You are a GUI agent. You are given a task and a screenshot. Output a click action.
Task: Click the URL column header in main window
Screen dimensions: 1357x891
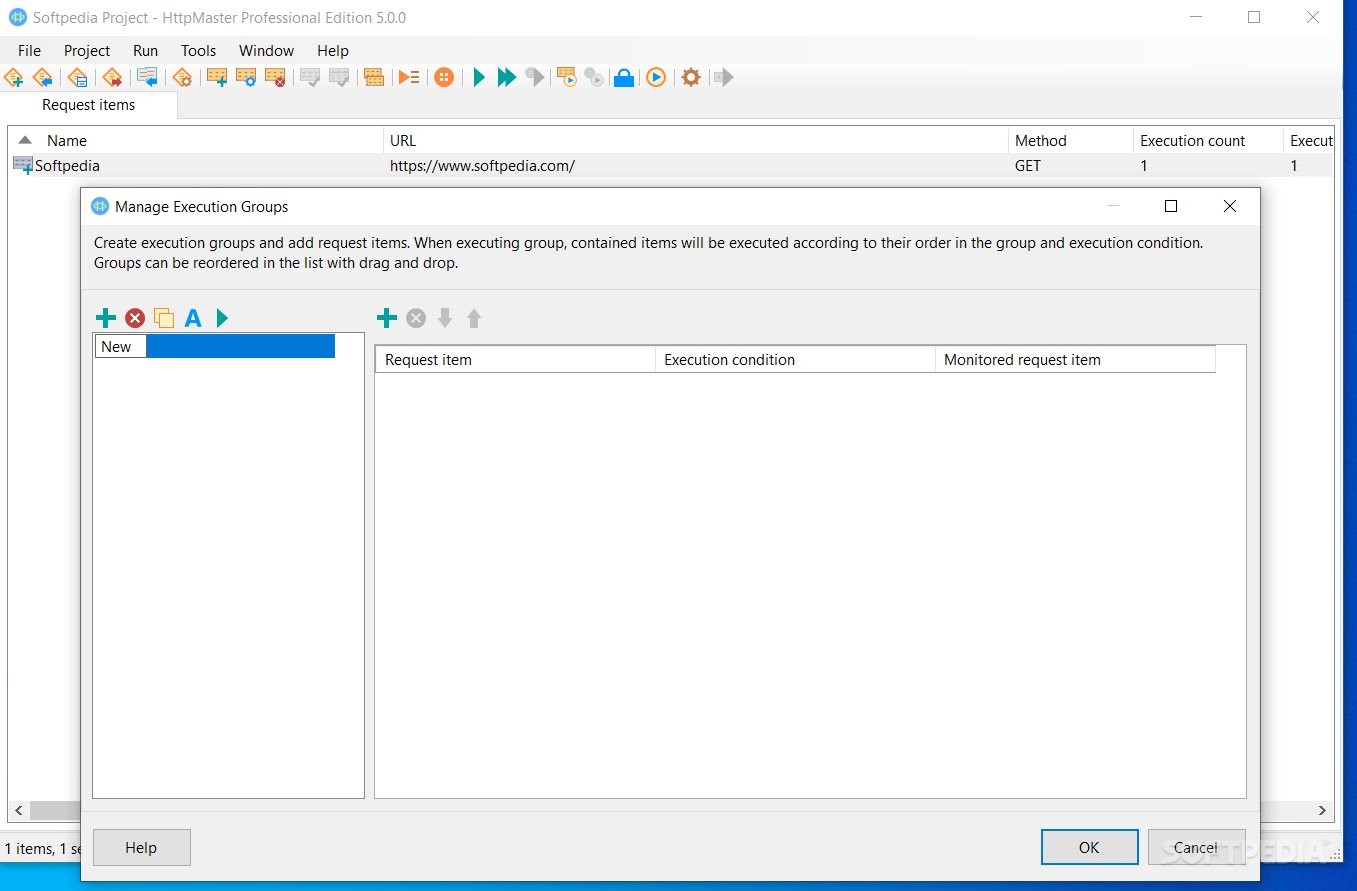pos(696,141)
